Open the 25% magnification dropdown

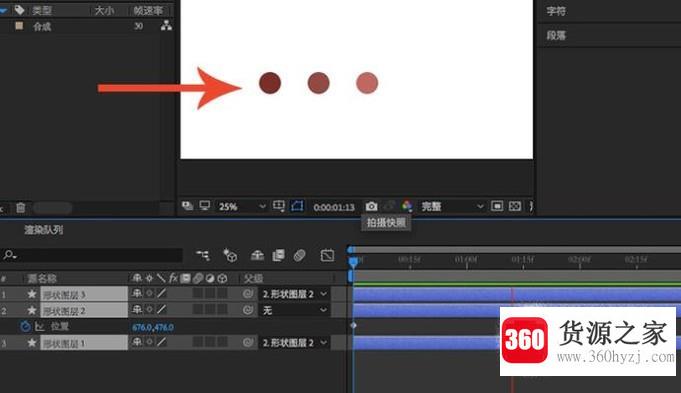tap(241, 207)
